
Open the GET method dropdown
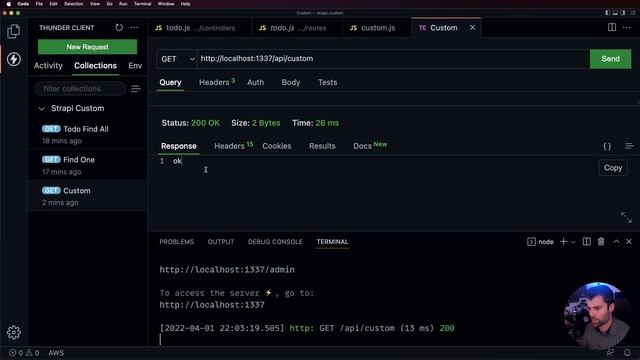tap(177, 59)
